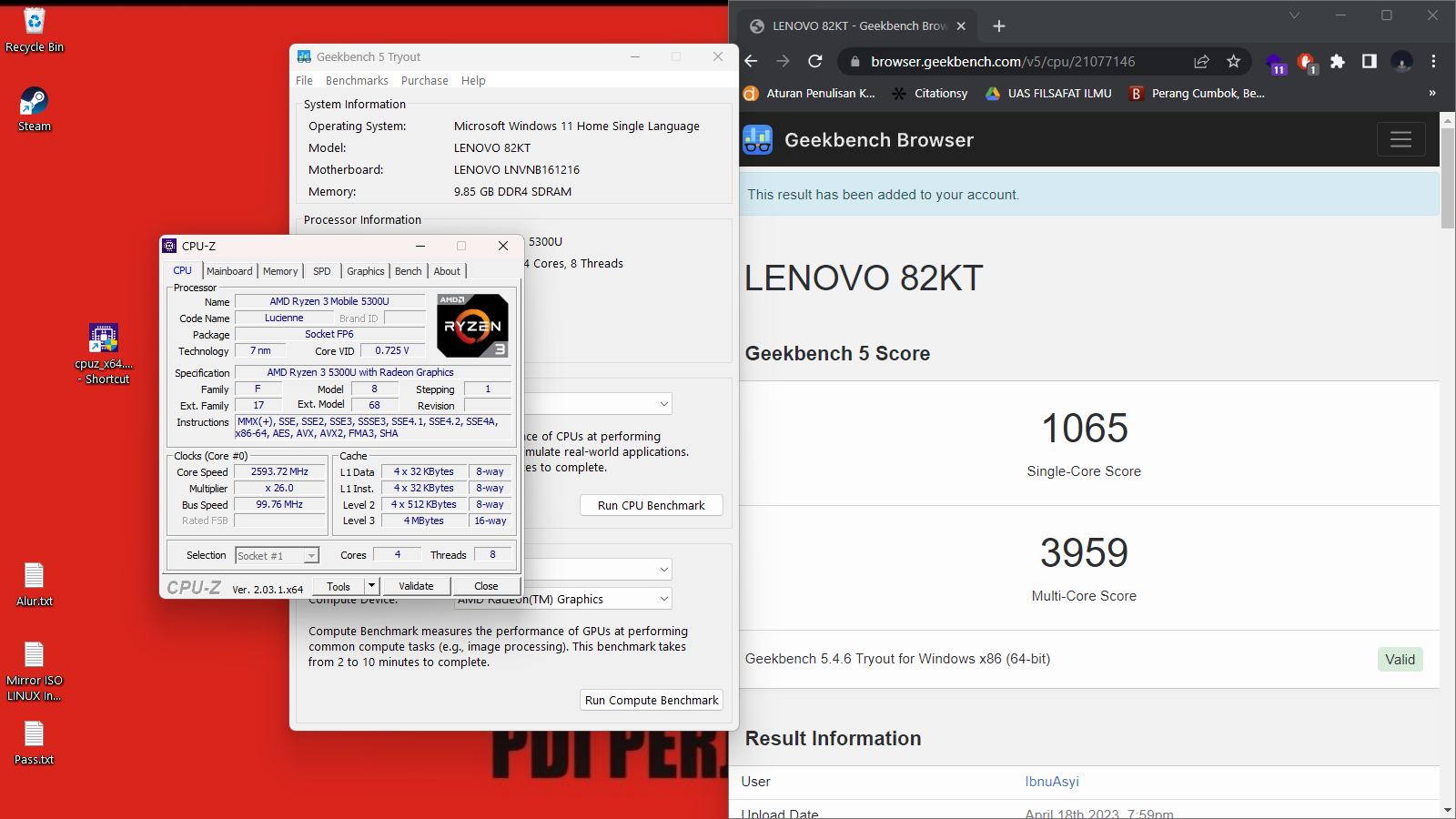Click the Core Speed 2593.72 MHz value
The height and width of the screenshot is (819, 1456).
pos(279,471)
